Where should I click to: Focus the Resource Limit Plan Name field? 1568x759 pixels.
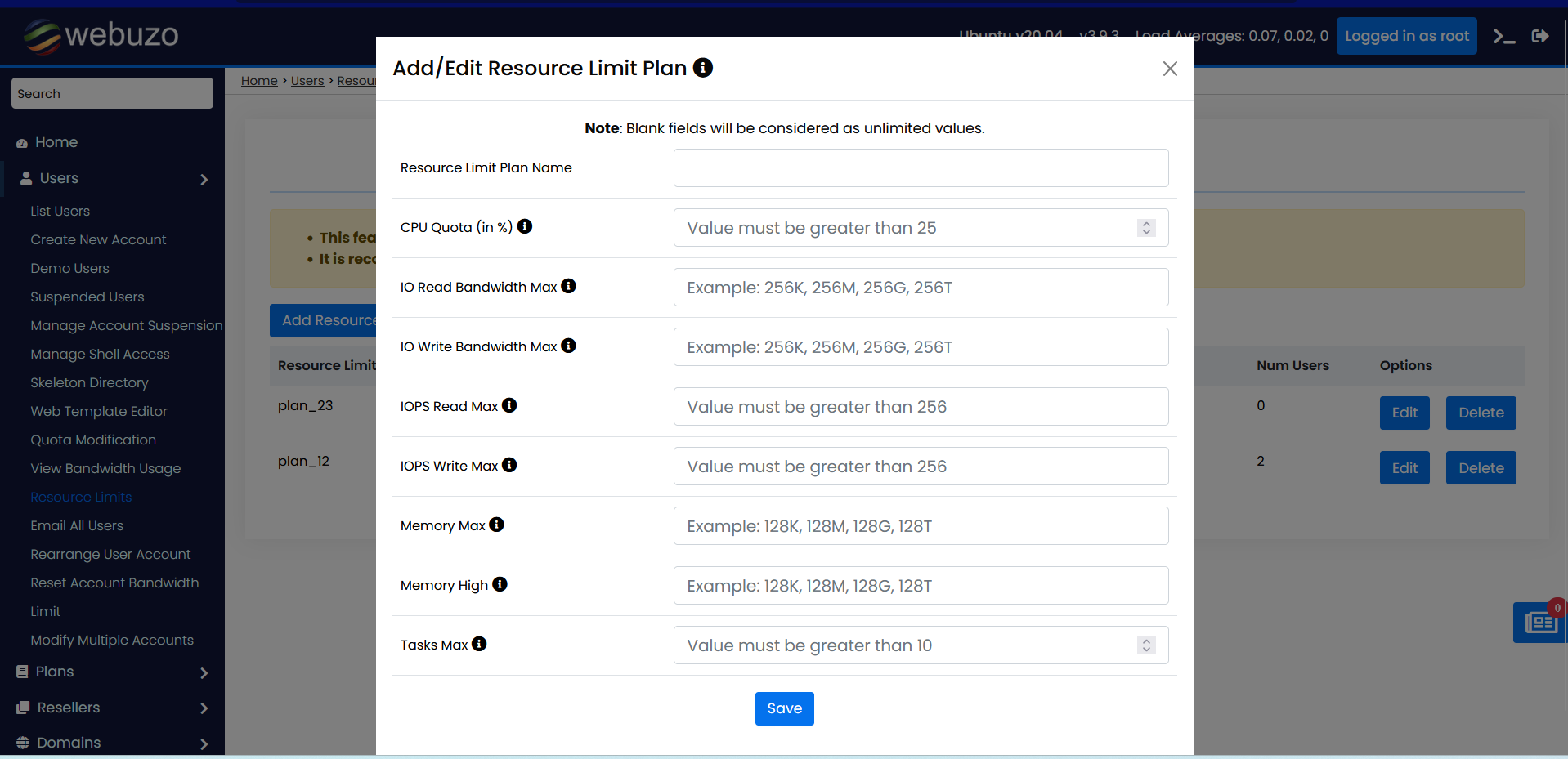pyautogui.click(x=921, y=168)
